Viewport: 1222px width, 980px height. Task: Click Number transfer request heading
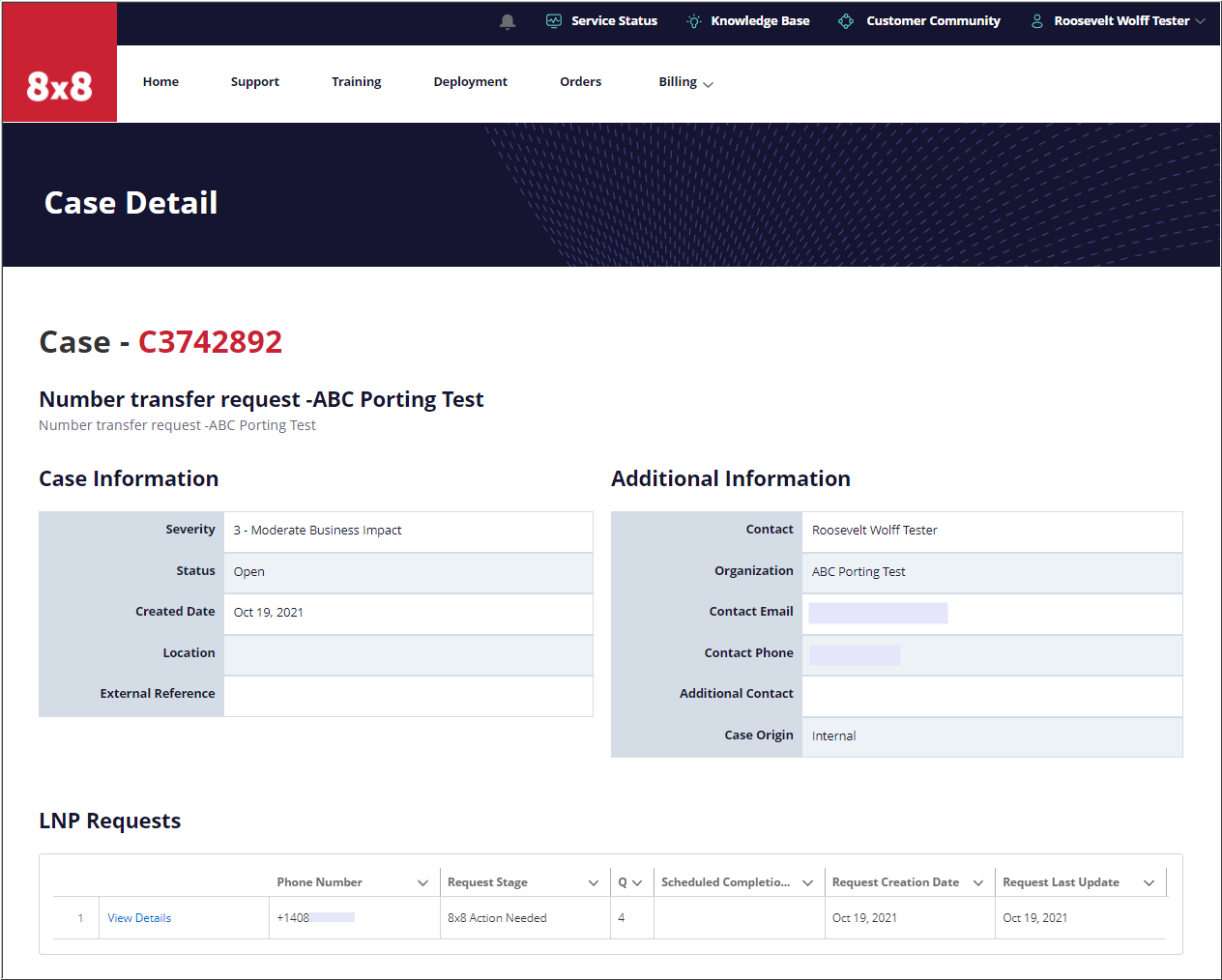pos(261,399)
